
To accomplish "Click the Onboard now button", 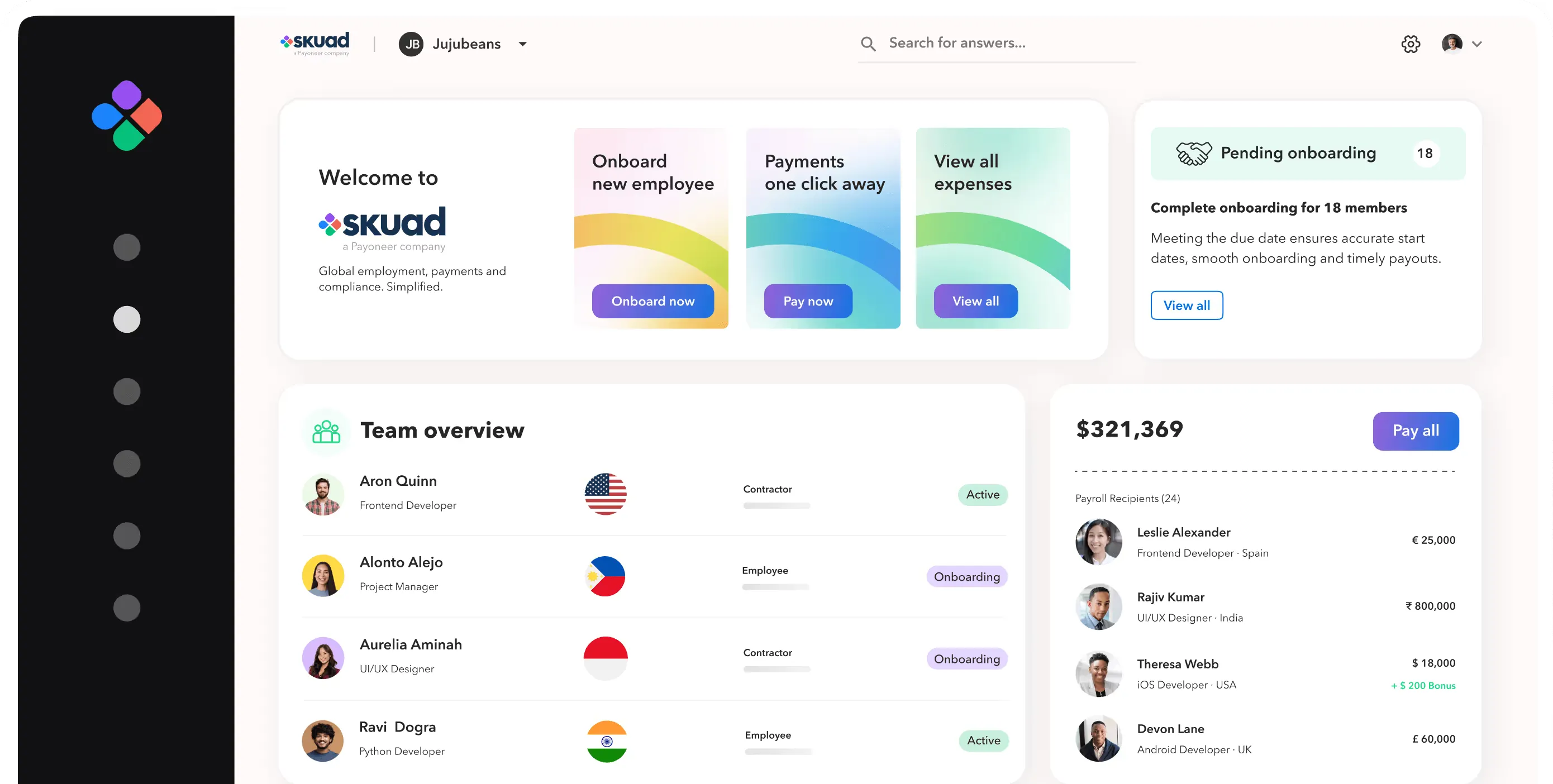I will click(653, 301).
